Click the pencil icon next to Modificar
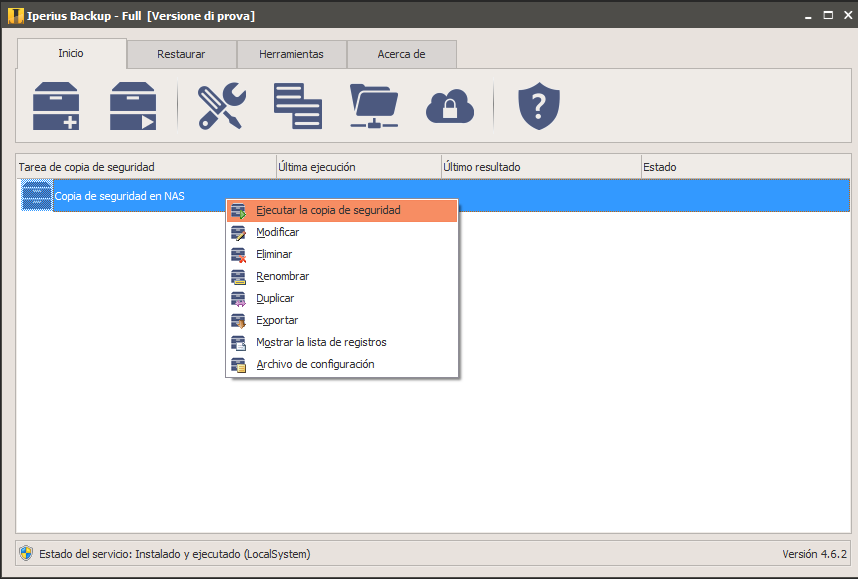858x579 pixels. tap(239, 233)
